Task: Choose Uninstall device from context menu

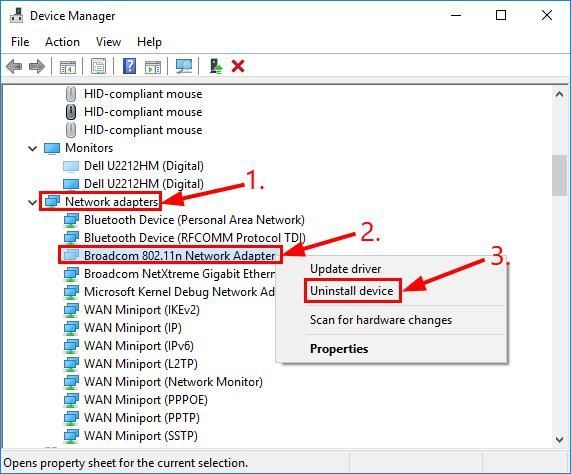Action: [352, 291]
